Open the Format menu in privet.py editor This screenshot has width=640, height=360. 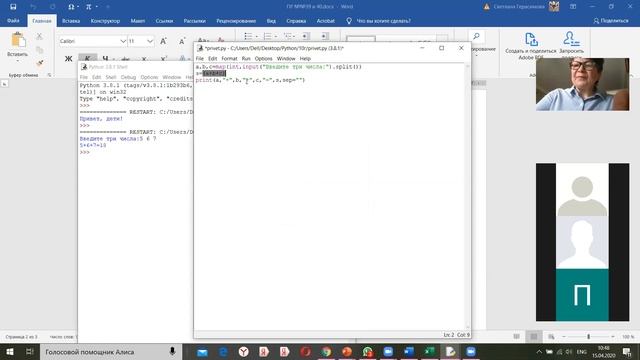click(229, 59)
